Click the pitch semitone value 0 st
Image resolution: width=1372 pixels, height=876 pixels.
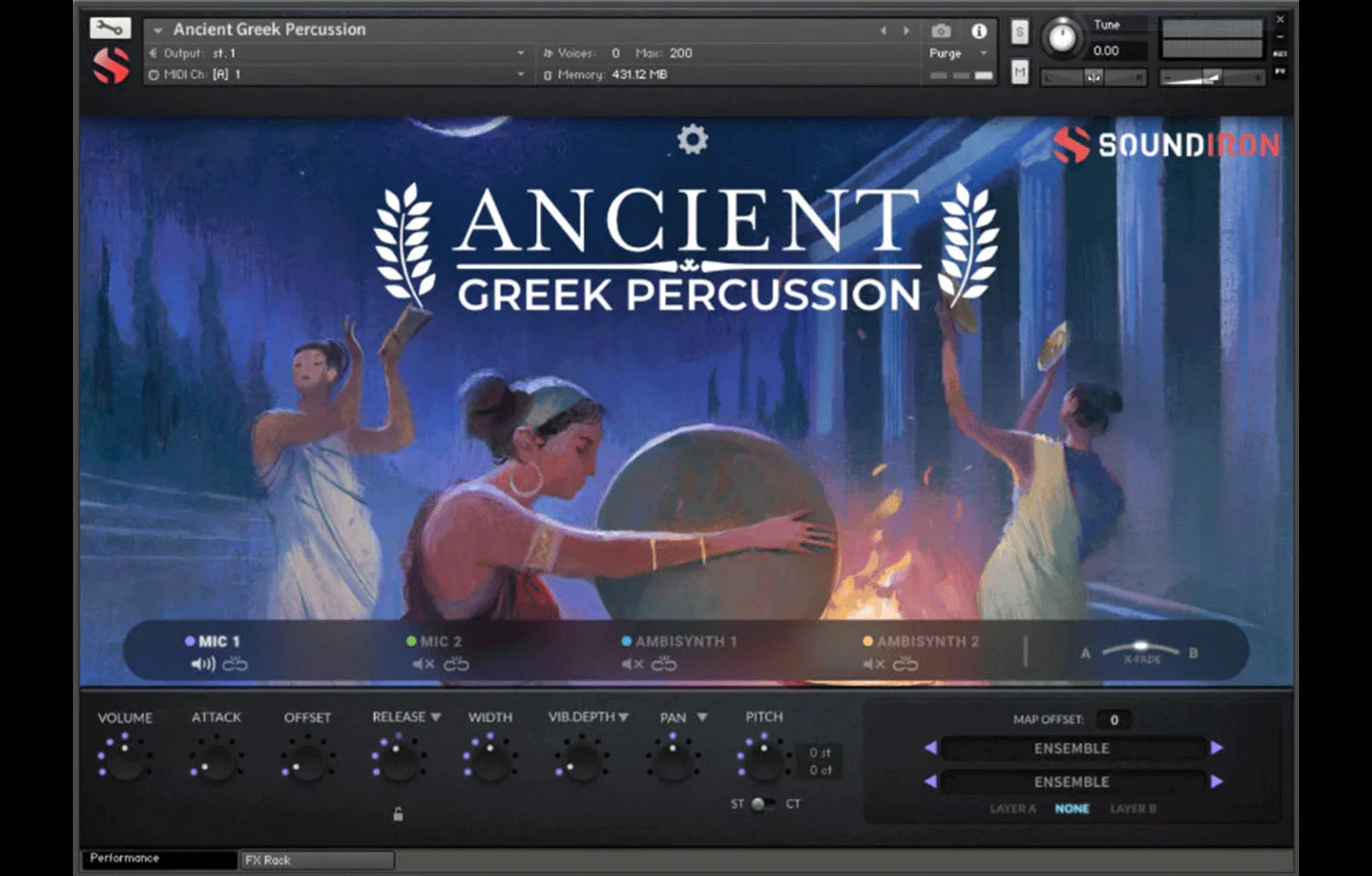pos(820,753)
